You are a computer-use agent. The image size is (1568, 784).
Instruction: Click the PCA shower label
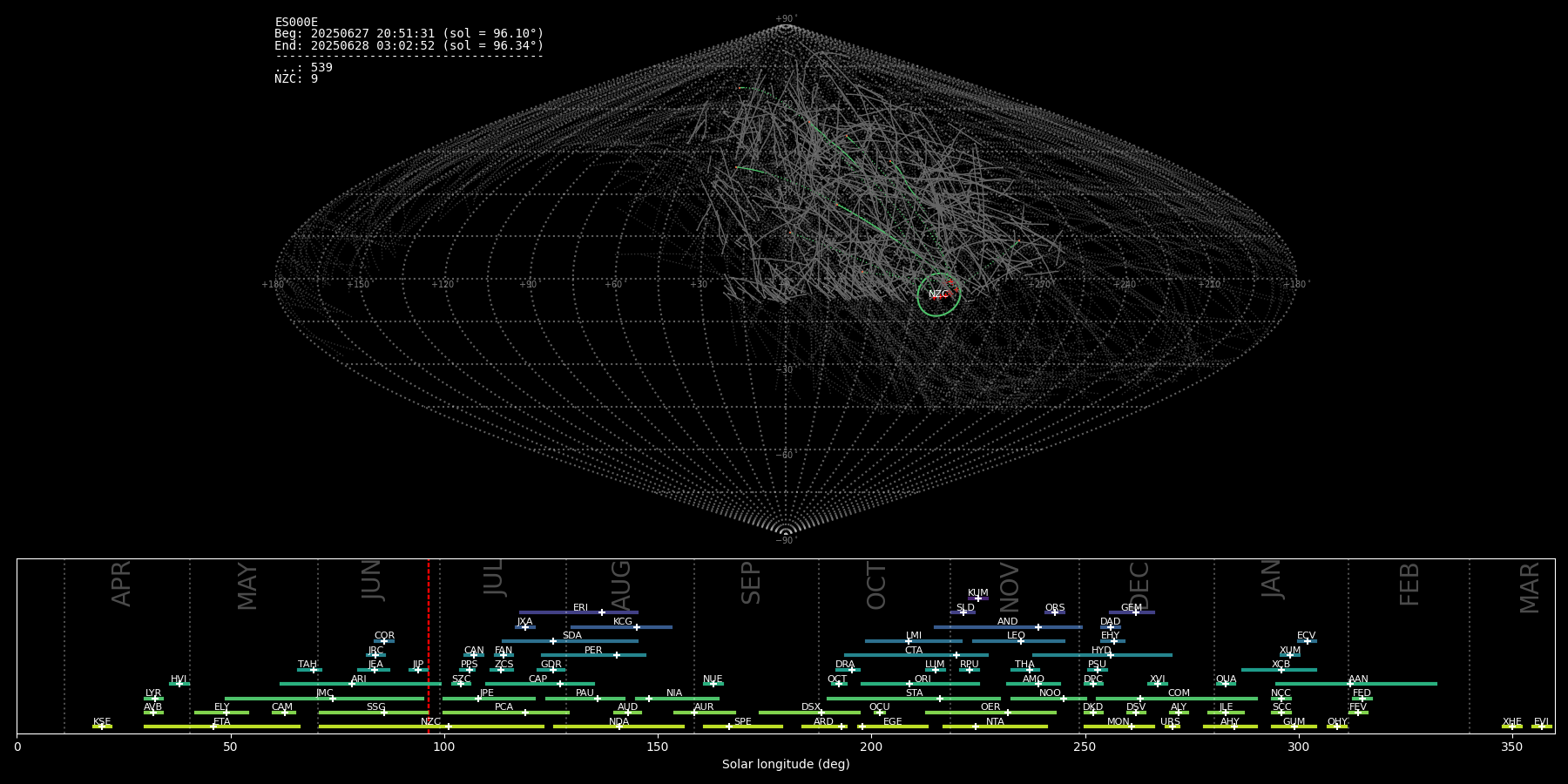(504, 707)
